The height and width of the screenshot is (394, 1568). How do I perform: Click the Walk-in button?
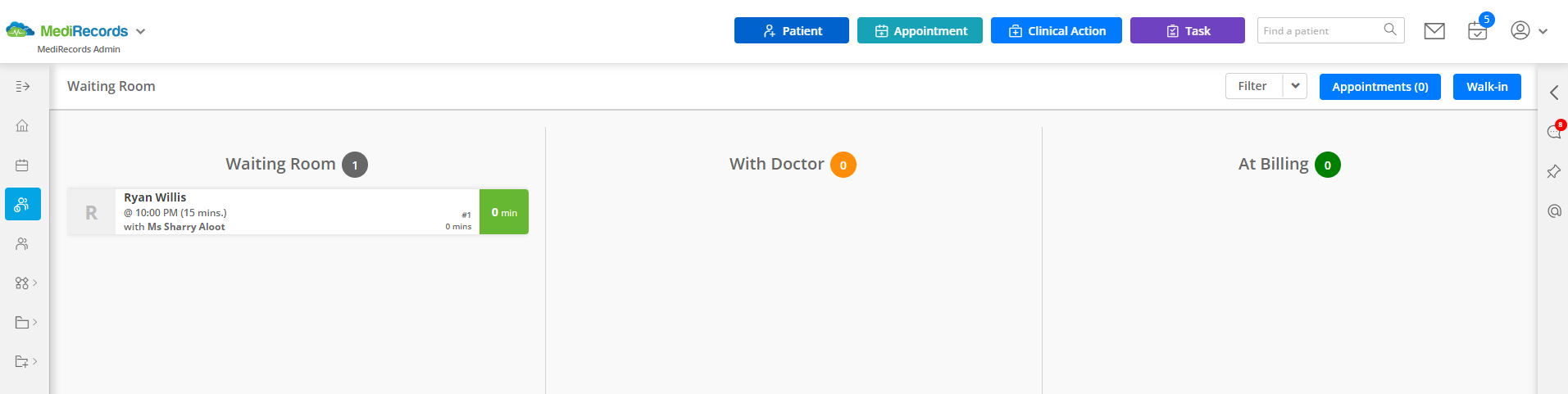click(x=1487, y=87)
